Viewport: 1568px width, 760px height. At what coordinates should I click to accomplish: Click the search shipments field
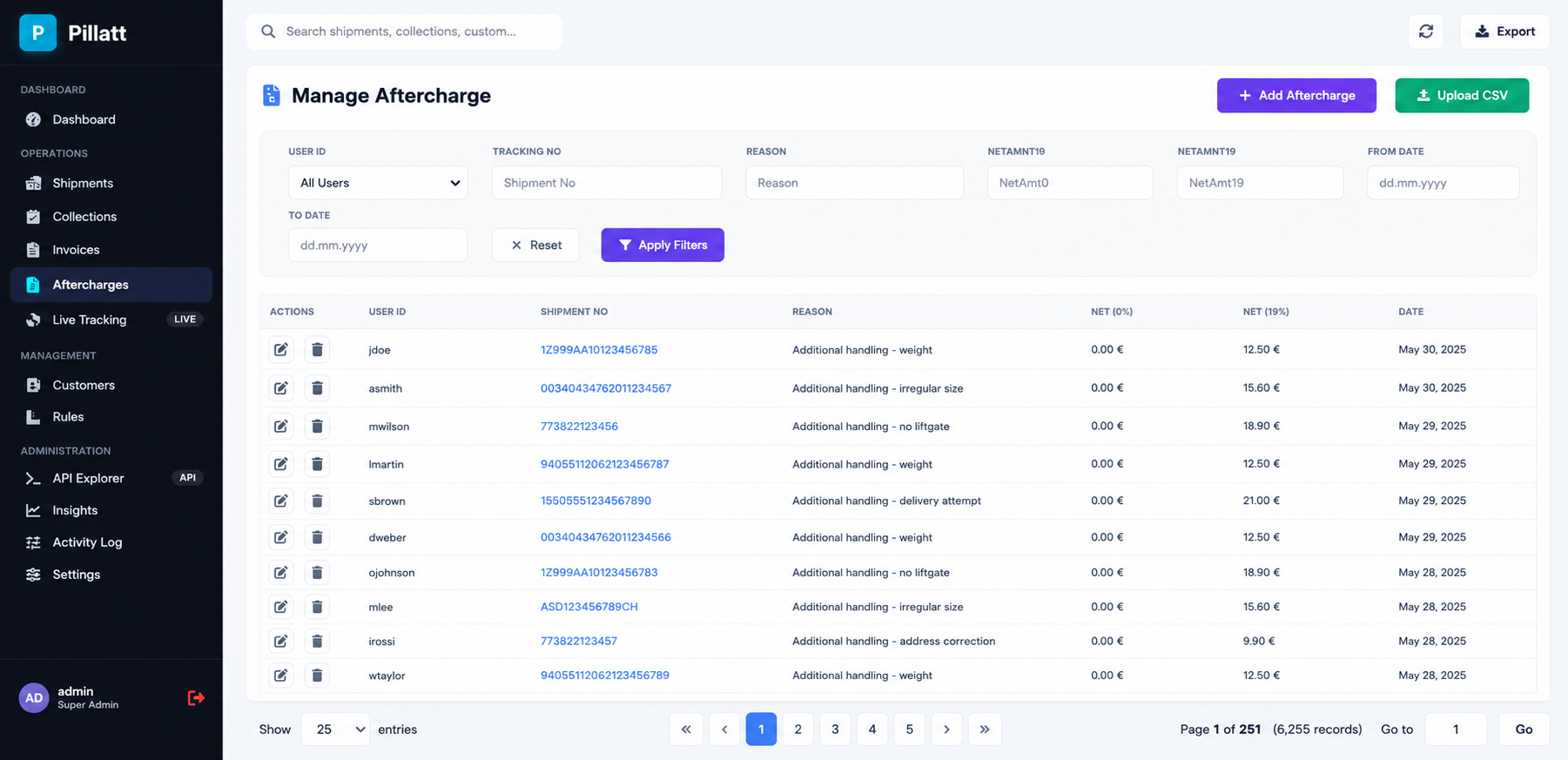[x=404, y=31]
